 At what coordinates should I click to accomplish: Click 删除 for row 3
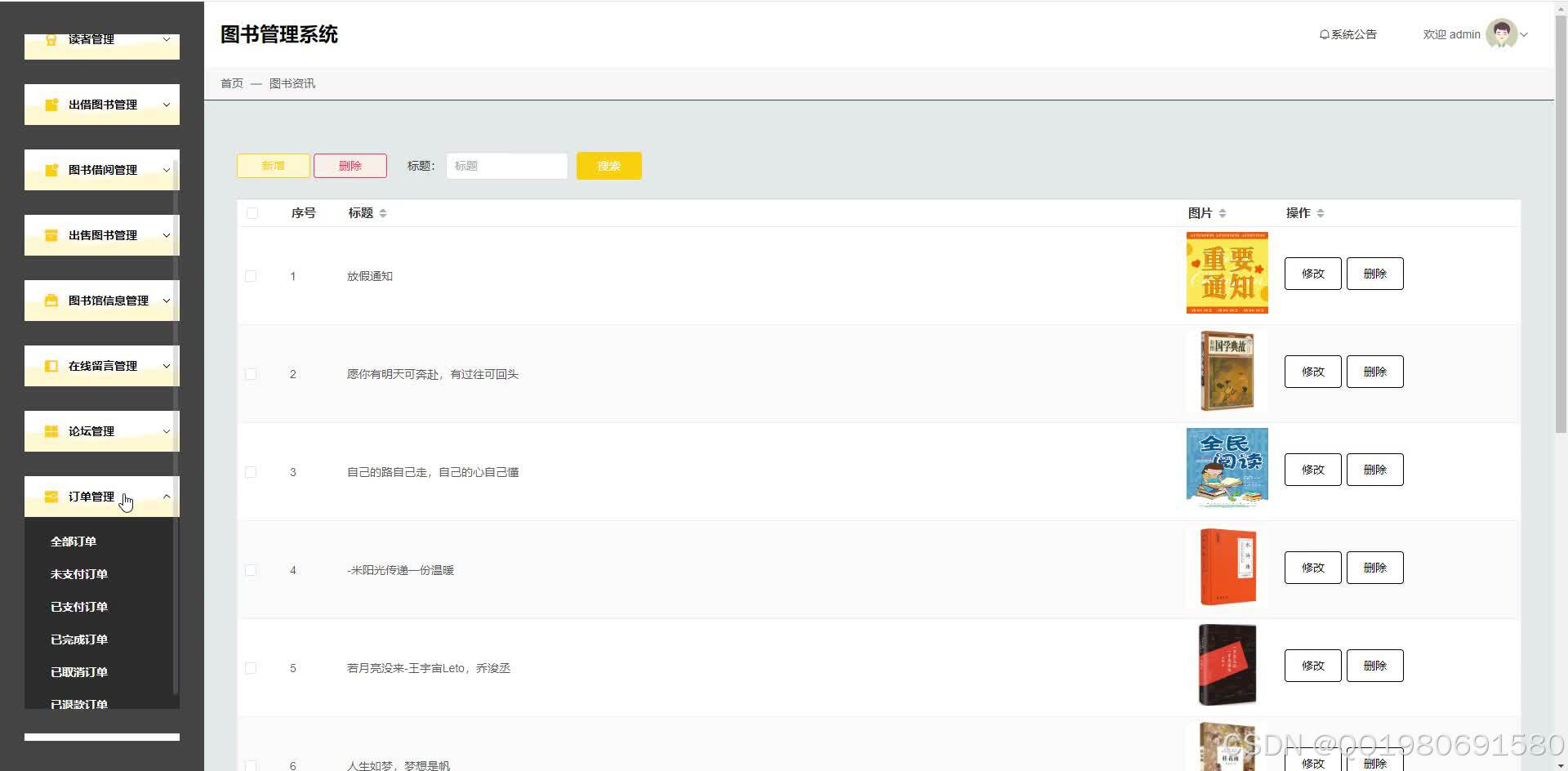1375,470
